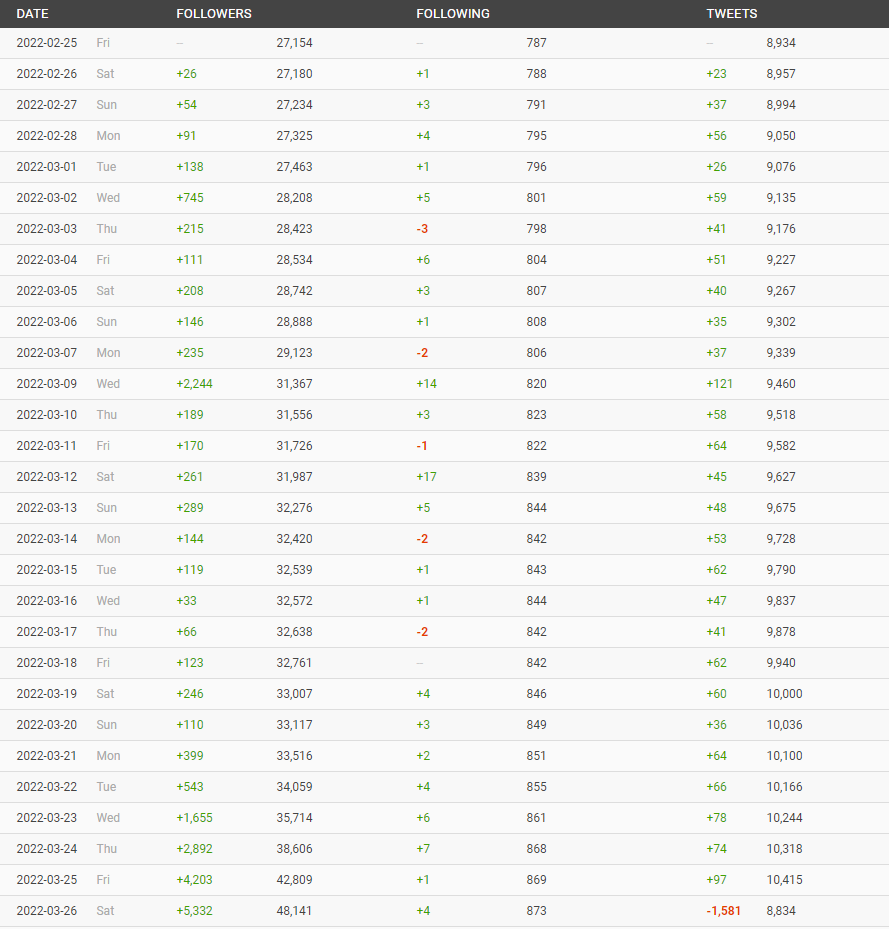889x929 pixels.
Task: Select the 873 following total
Action: coord(536,911)
